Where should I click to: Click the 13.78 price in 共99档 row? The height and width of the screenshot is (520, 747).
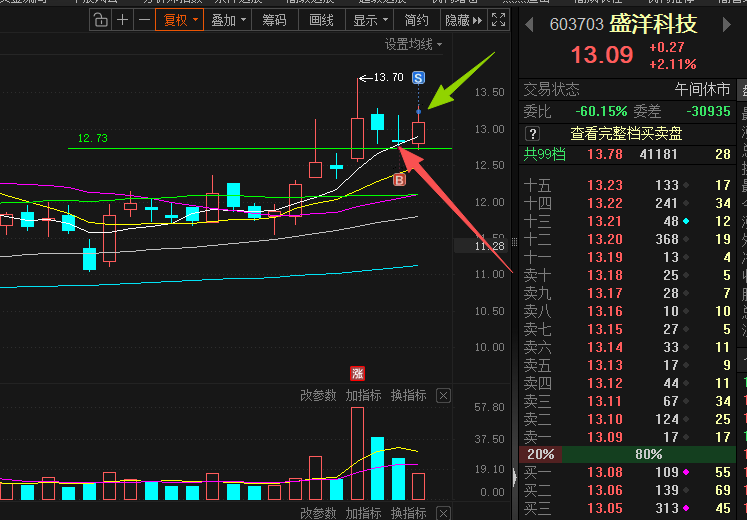(x=605, y=154)
